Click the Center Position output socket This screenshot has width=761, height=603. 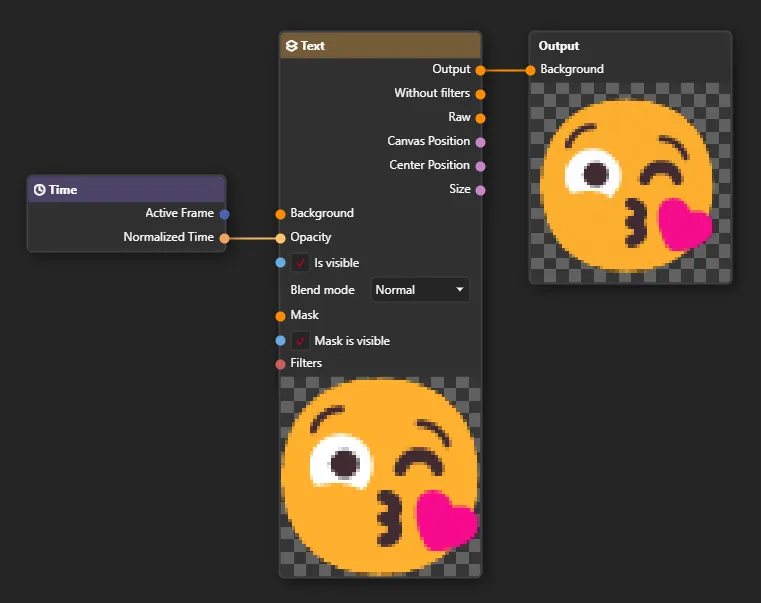click(x=480, y=166)
